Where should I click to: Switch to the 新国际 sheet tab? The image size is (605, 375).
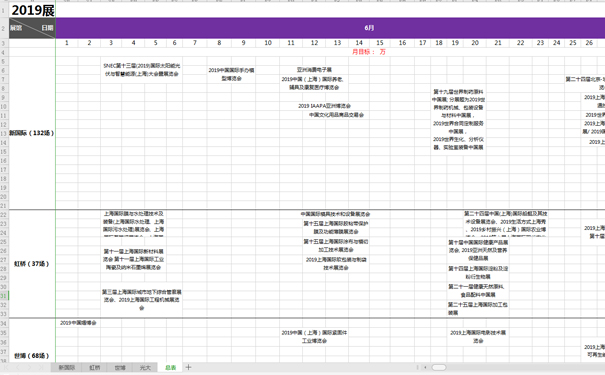(66, 368)
